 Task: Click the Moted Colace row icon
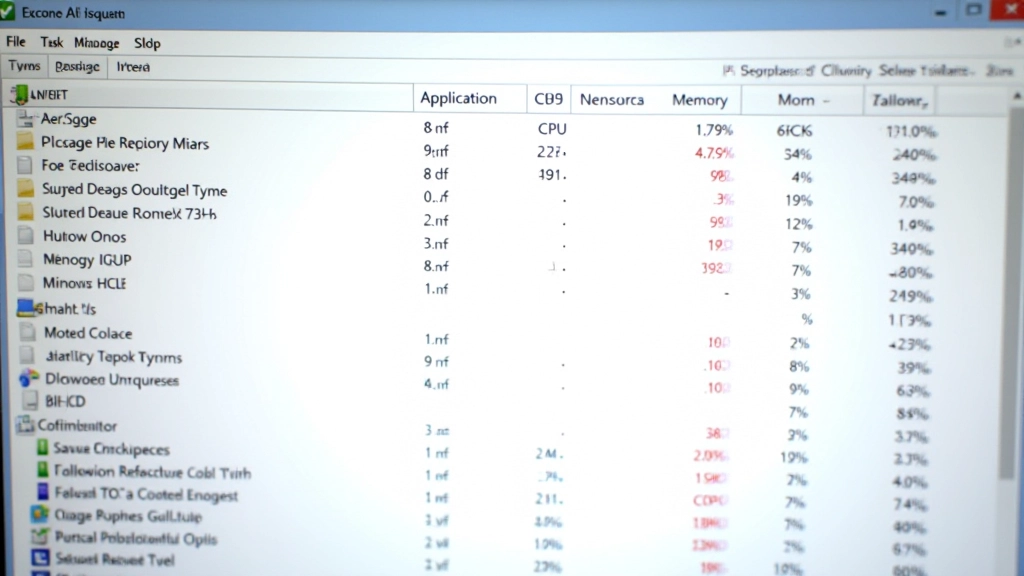point(27,332)
